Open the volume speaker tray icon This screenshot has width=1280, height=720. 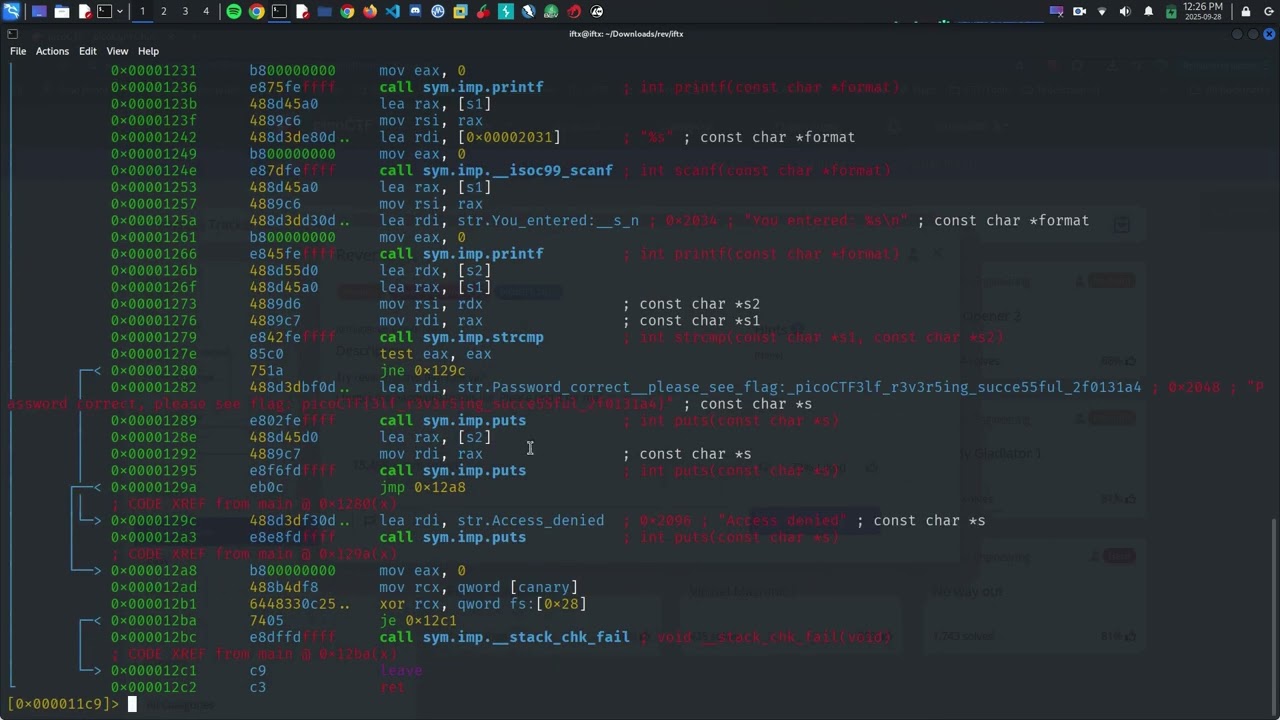pos(1125,11)
